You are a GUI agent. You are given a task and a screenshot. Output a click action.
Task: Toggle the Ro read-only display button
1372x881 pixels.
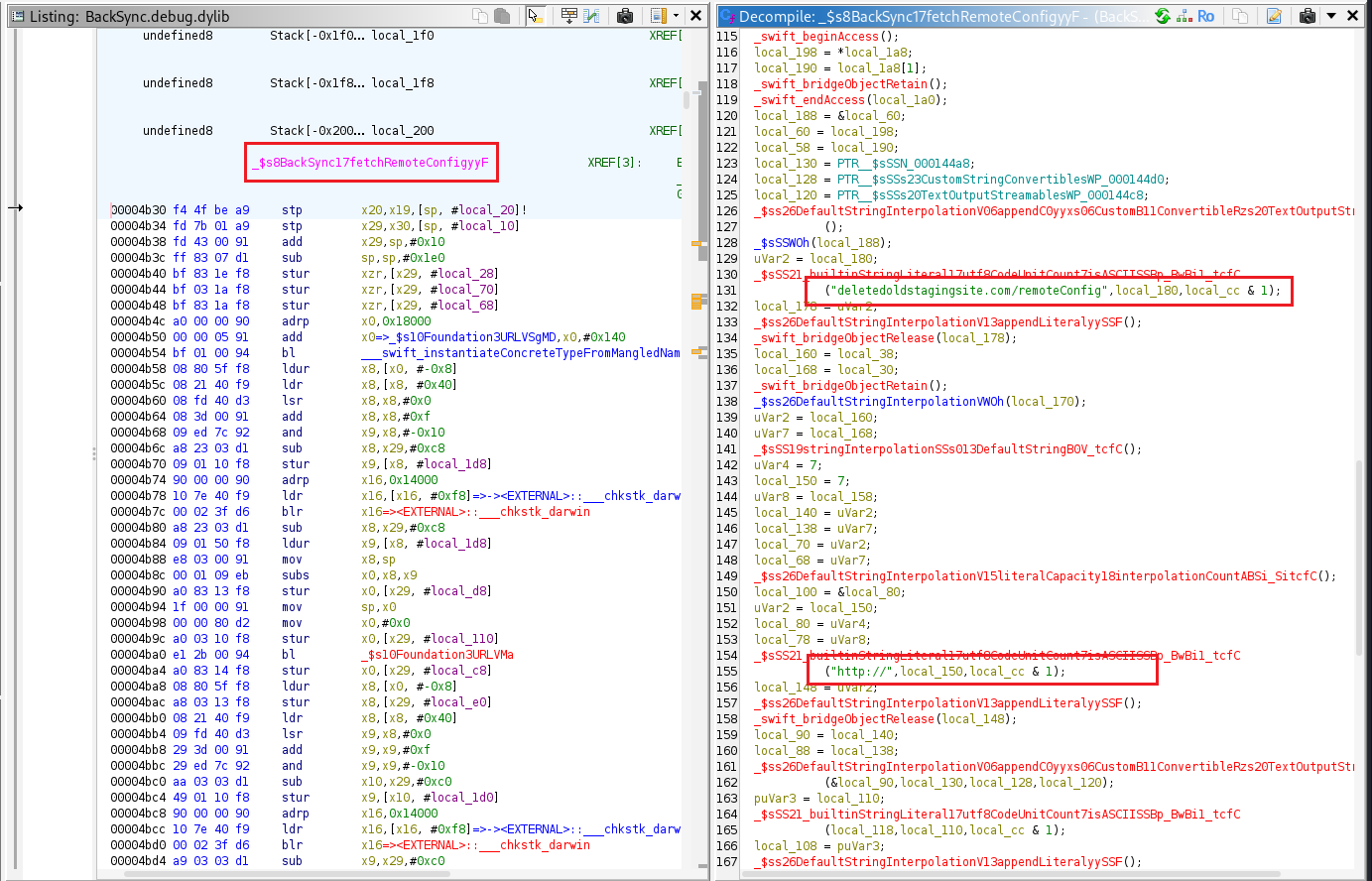(x=1206, y=16)
